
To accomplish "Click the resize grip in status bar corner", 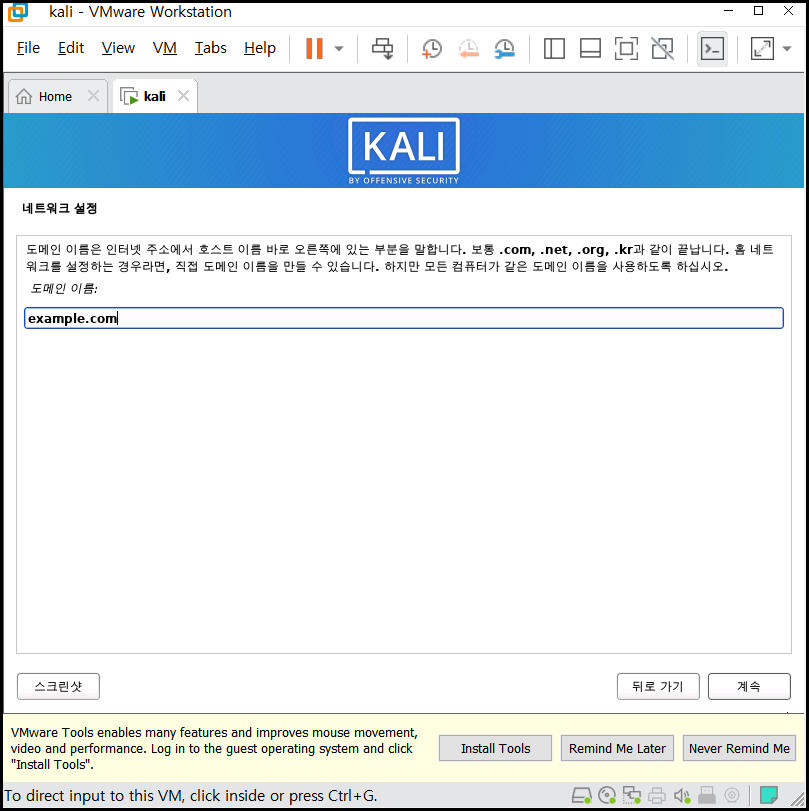I will point(796,799).
